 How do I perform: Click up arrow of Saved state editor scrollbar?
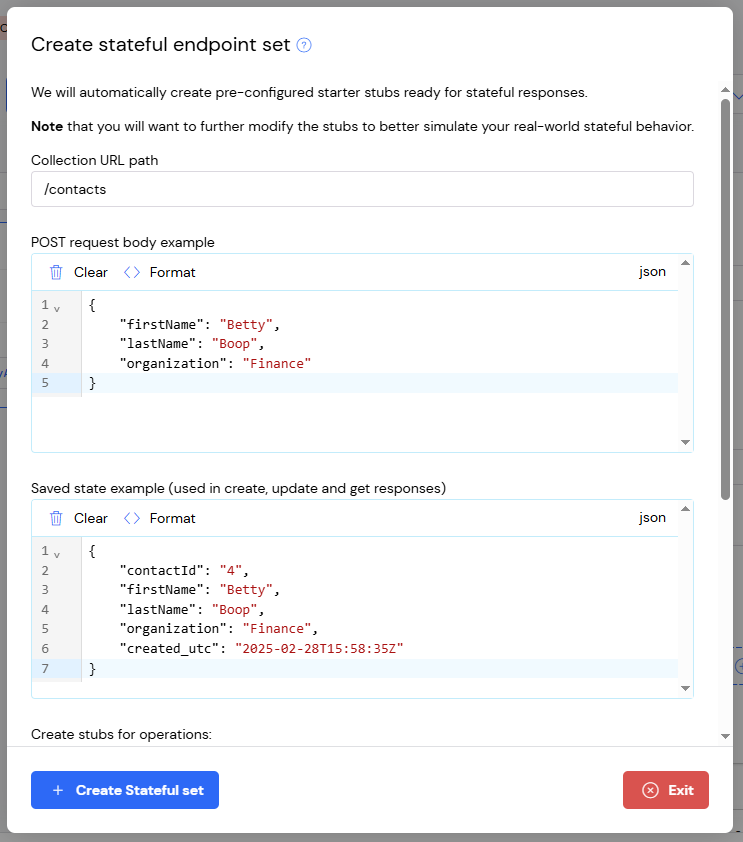tap(686, 509)
